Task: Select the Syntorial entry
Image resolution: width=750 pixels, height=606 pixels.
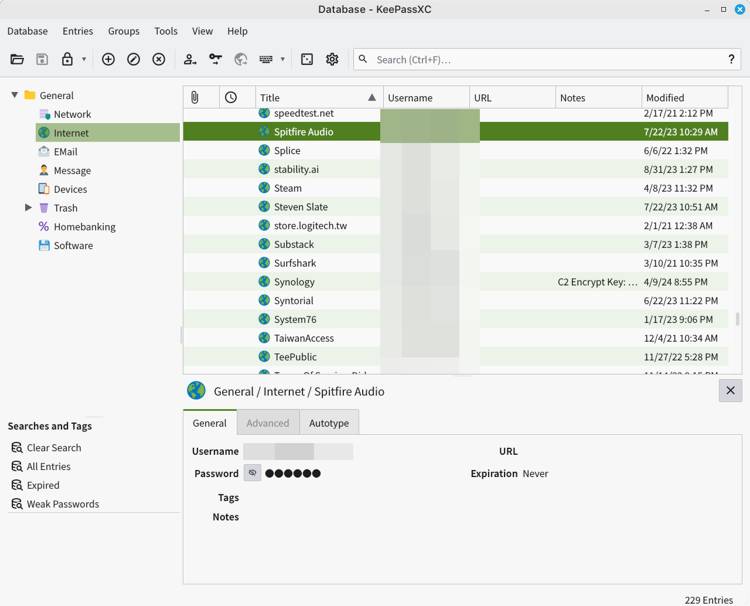Action: coord(455,300)
